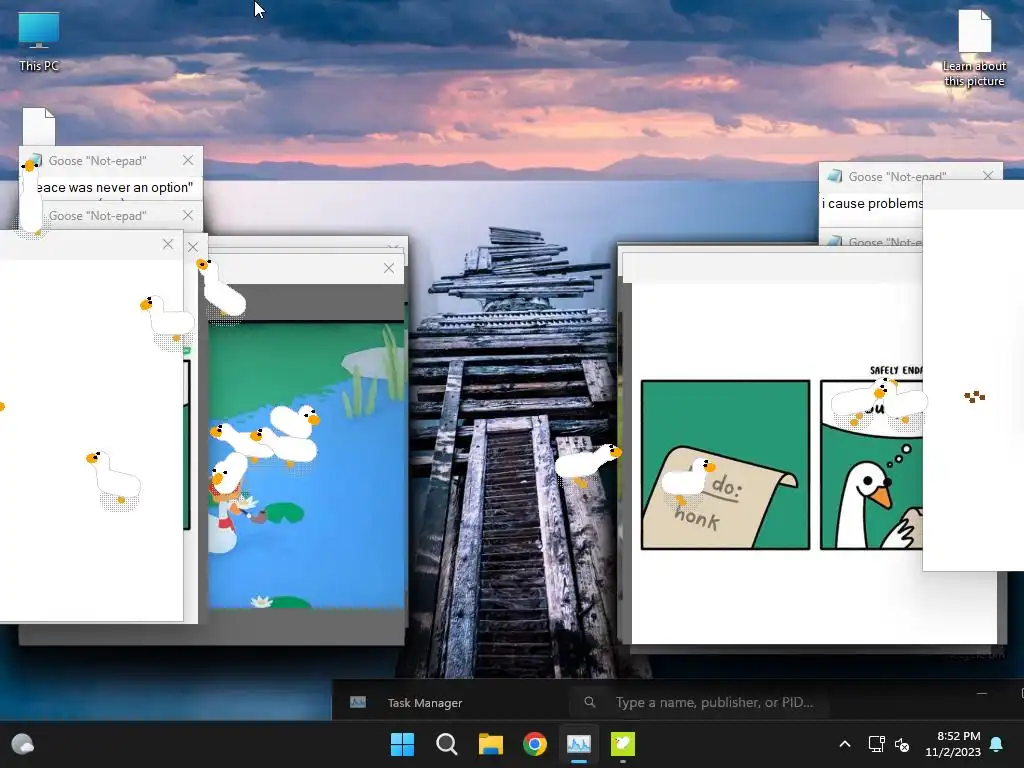The image size is (1024, 768).
Task: Open Google Chrome from taskbar
Action: point(535,744)
